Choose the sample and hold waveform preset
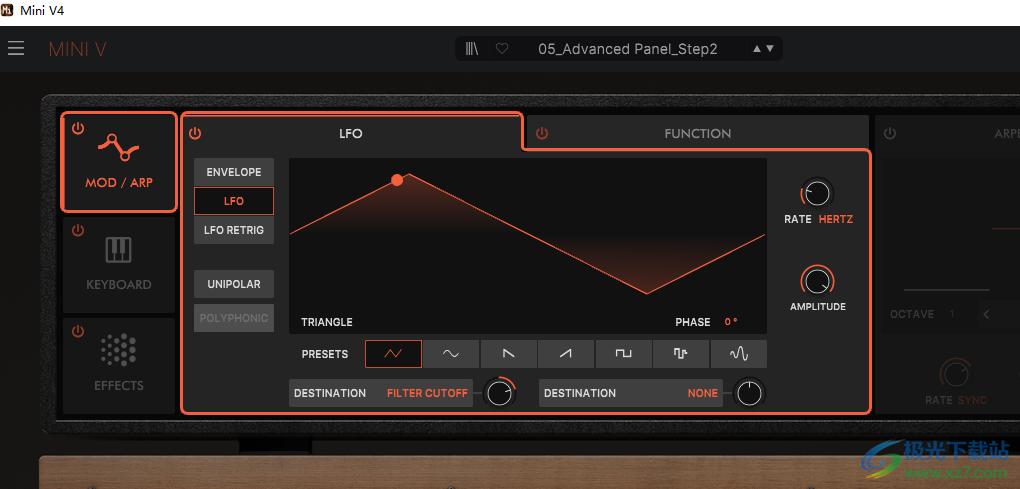Image resolution: width=1020 pixels, height=489 pixels. click(681, 354)
